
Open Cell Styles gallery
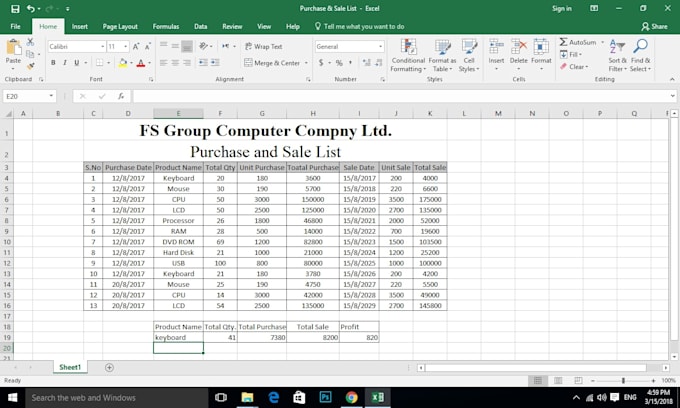click(469, 55)
